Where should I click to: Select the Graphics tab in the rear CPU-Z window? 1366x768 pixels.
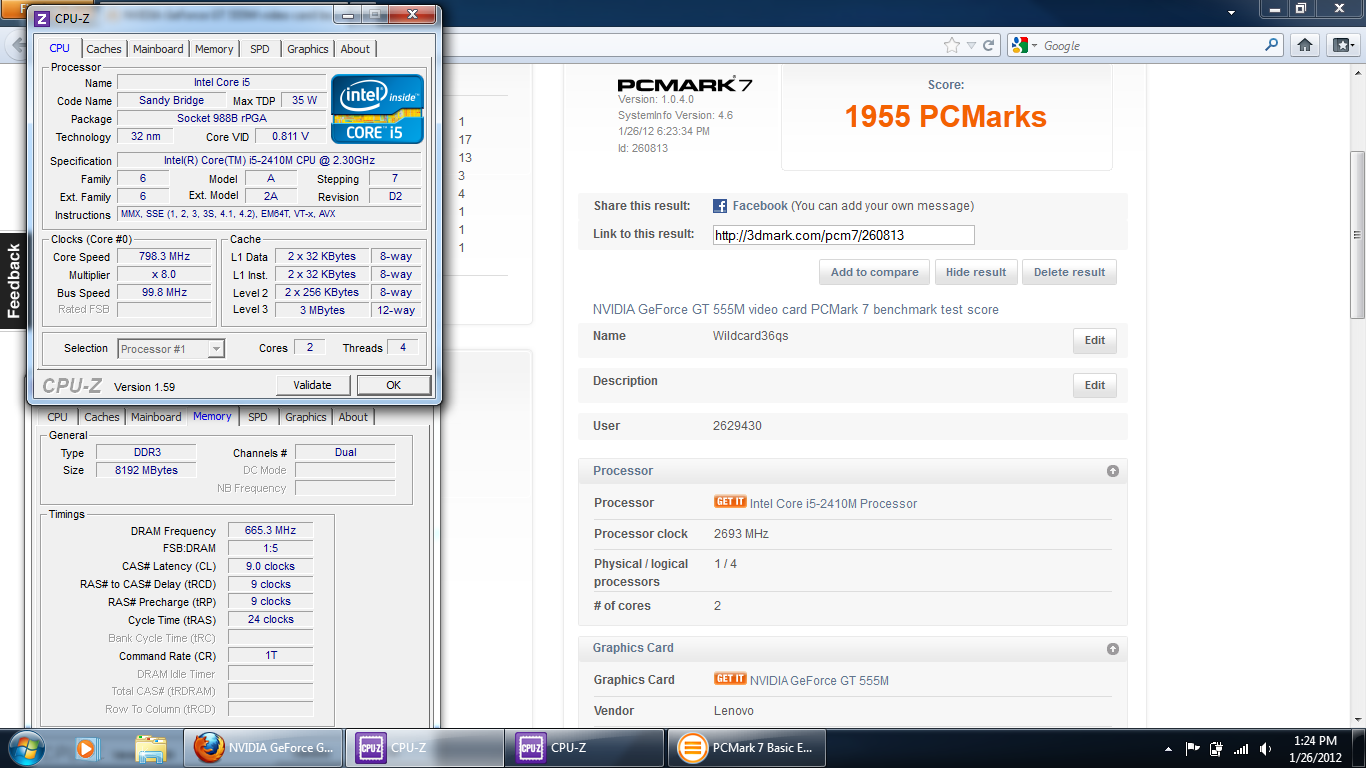tap(306, 418)
